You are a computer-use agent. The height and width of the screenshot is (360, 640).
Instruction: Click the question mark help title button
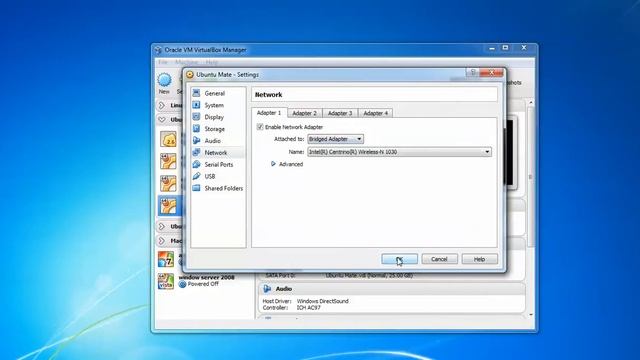(x=473, y=73)
